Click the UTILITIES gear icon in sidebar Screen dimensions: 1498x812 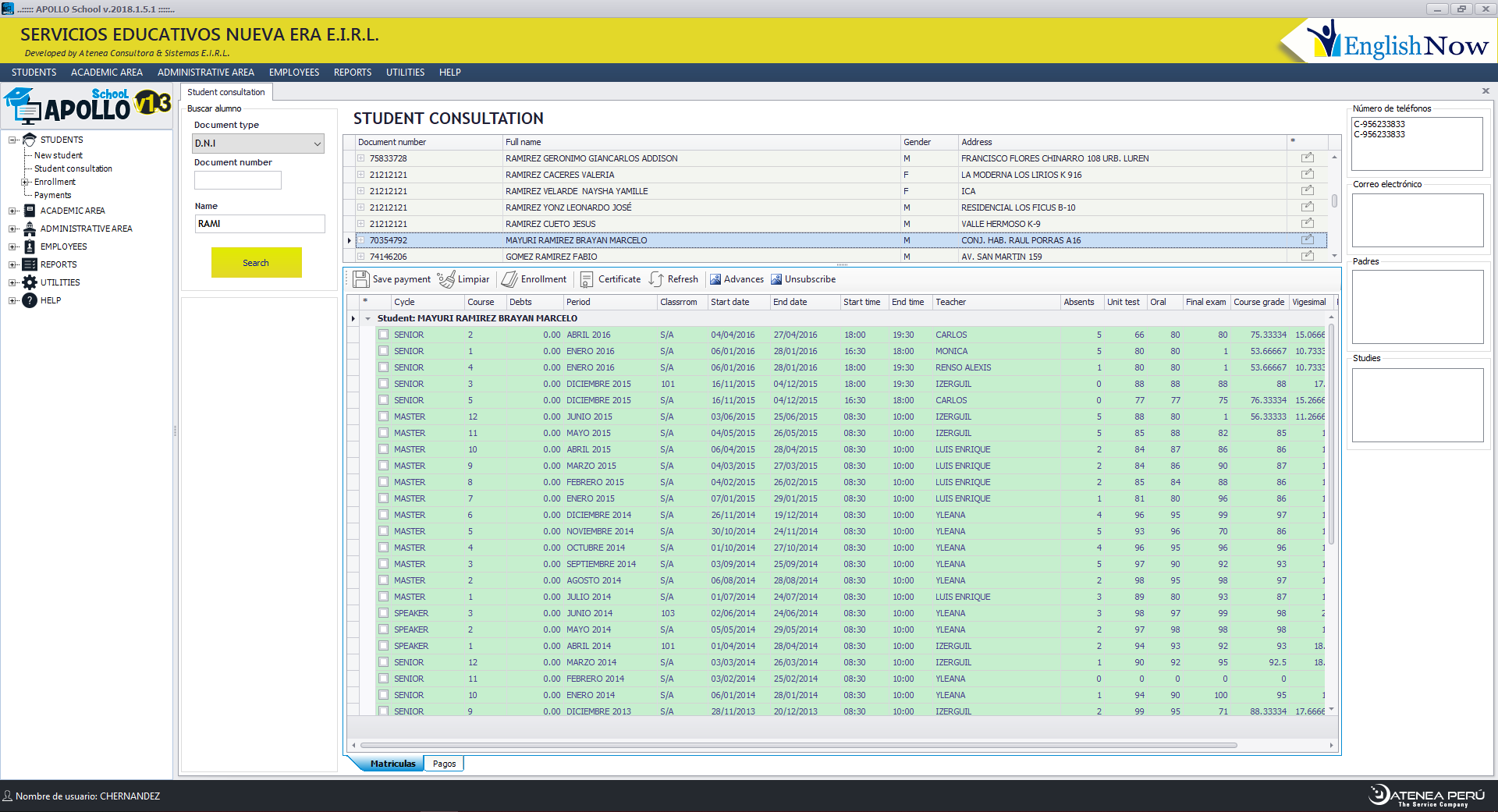pyautogui.click(x=30, y=282)
